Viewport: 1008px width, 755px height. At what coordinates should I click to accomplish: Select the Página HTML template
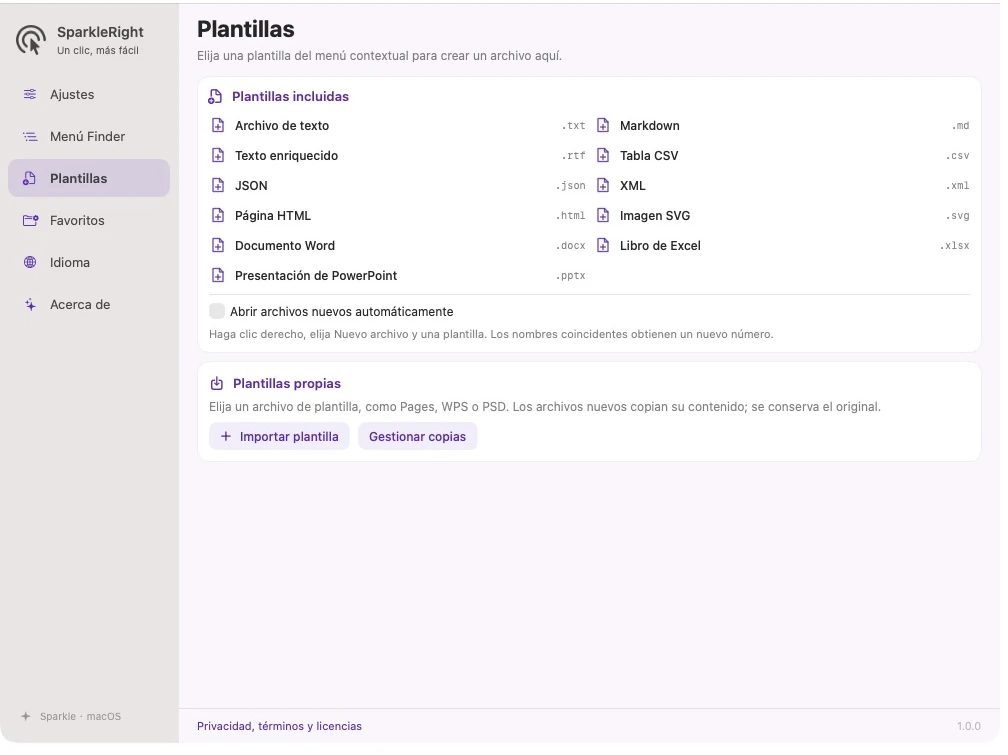[399, 215]
